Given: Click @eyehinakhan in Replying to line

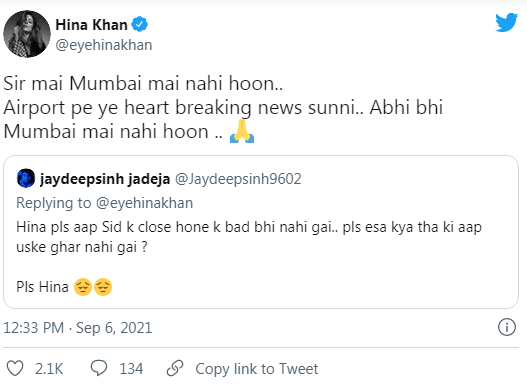Looking at the screenshot, I should (145, 203).
